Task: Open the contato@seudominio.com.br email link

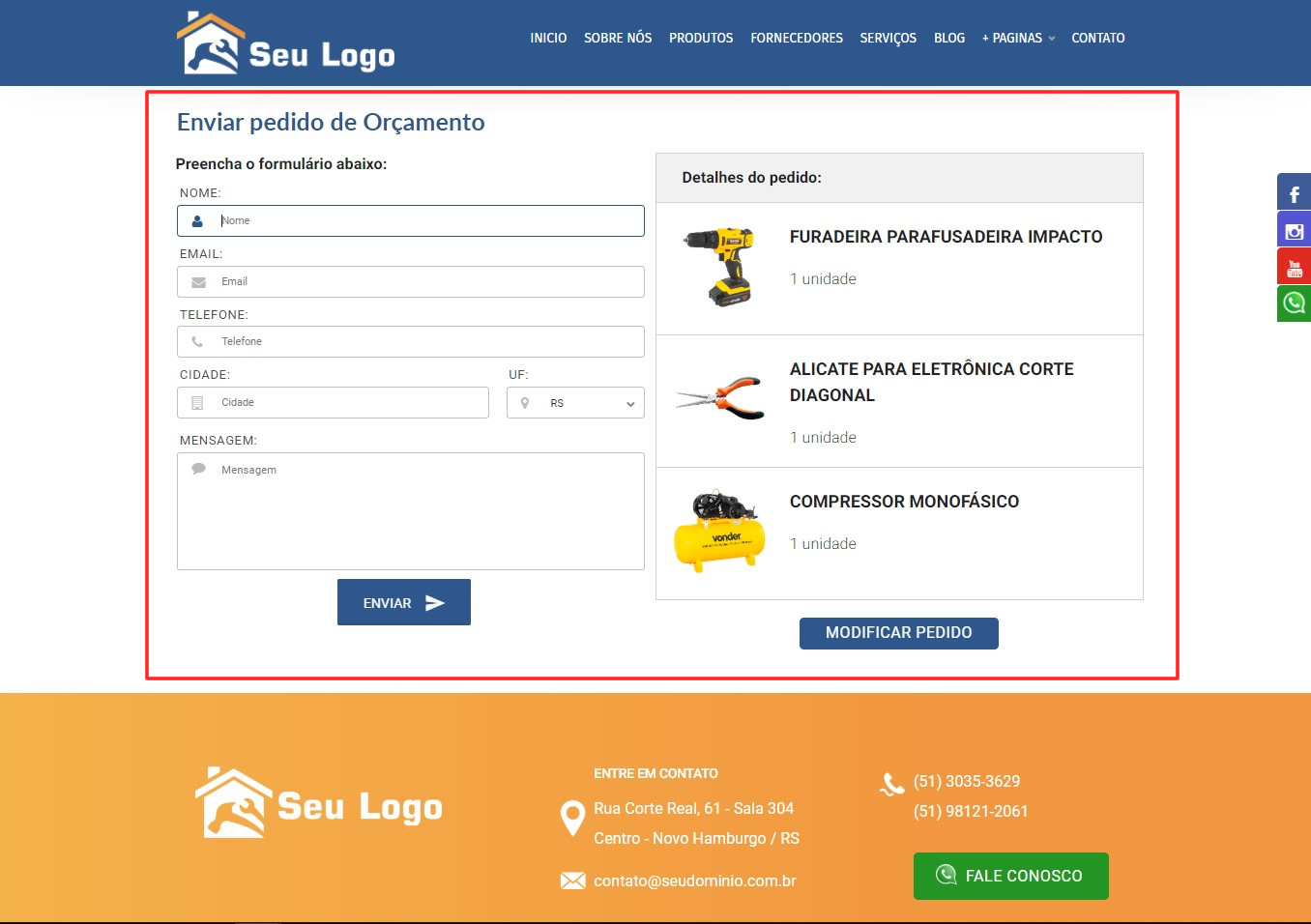Action: 694,881
